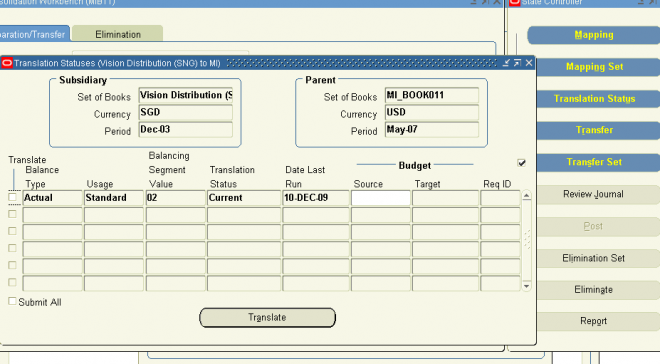Viewport: 660px width, 364px height.
Task: Check Translate box in third row
Action: [13, 231]
